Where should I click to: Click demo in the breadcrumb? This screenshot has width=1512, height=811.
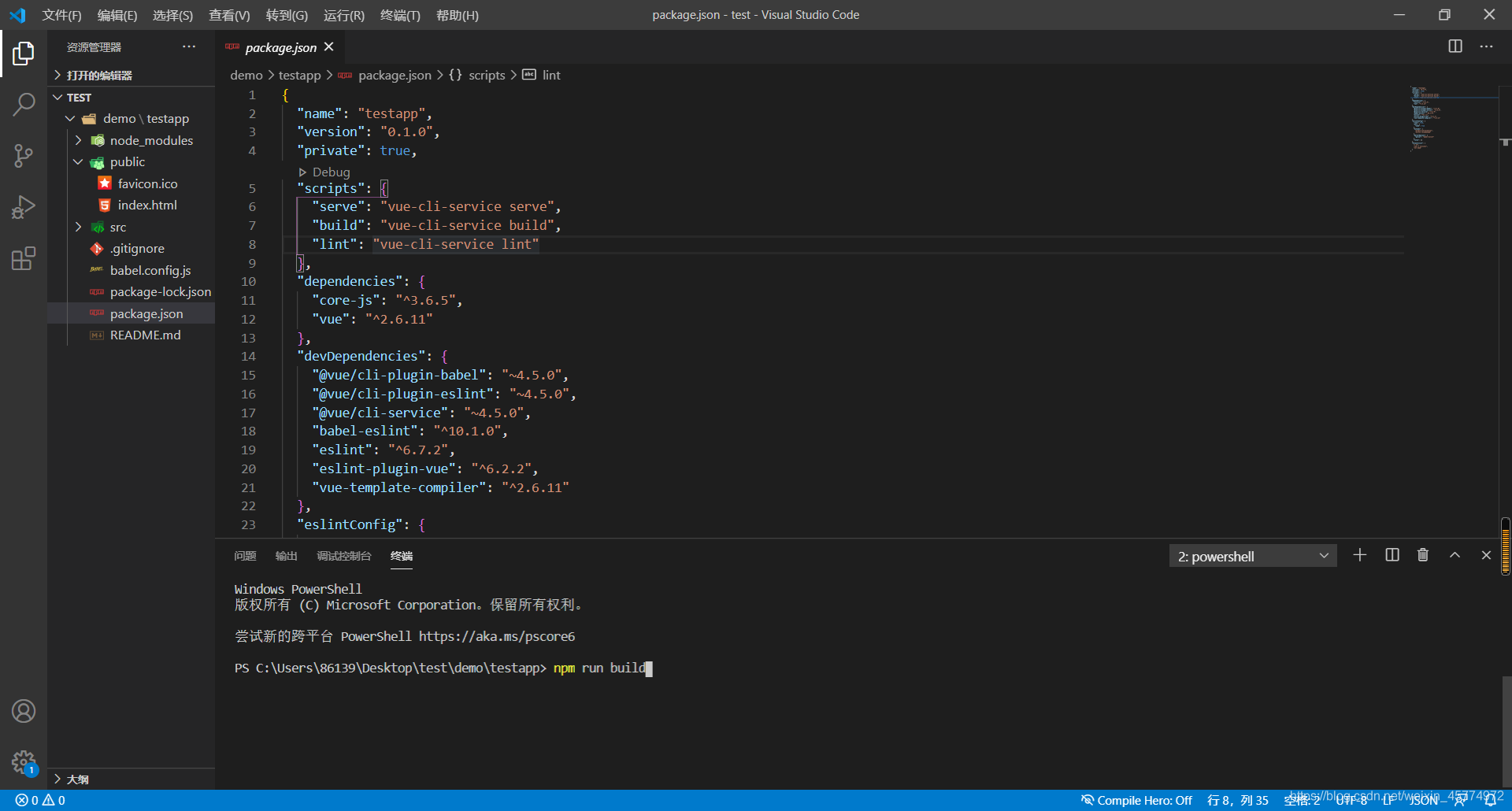(x=246, y=76)
